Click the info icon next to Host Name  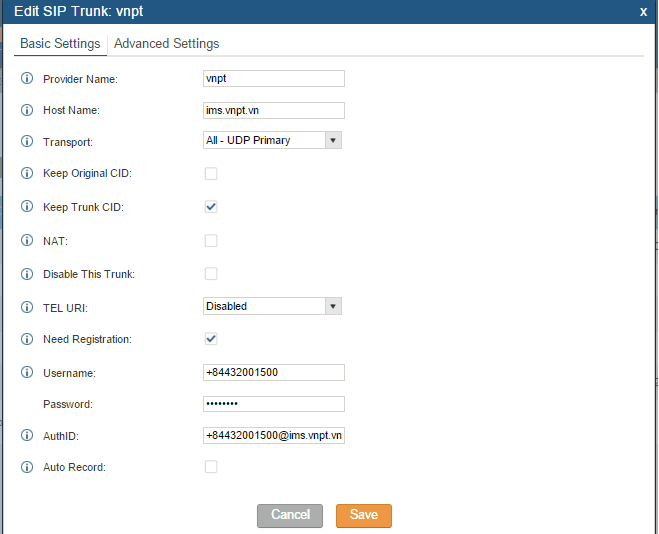(27, 110)
